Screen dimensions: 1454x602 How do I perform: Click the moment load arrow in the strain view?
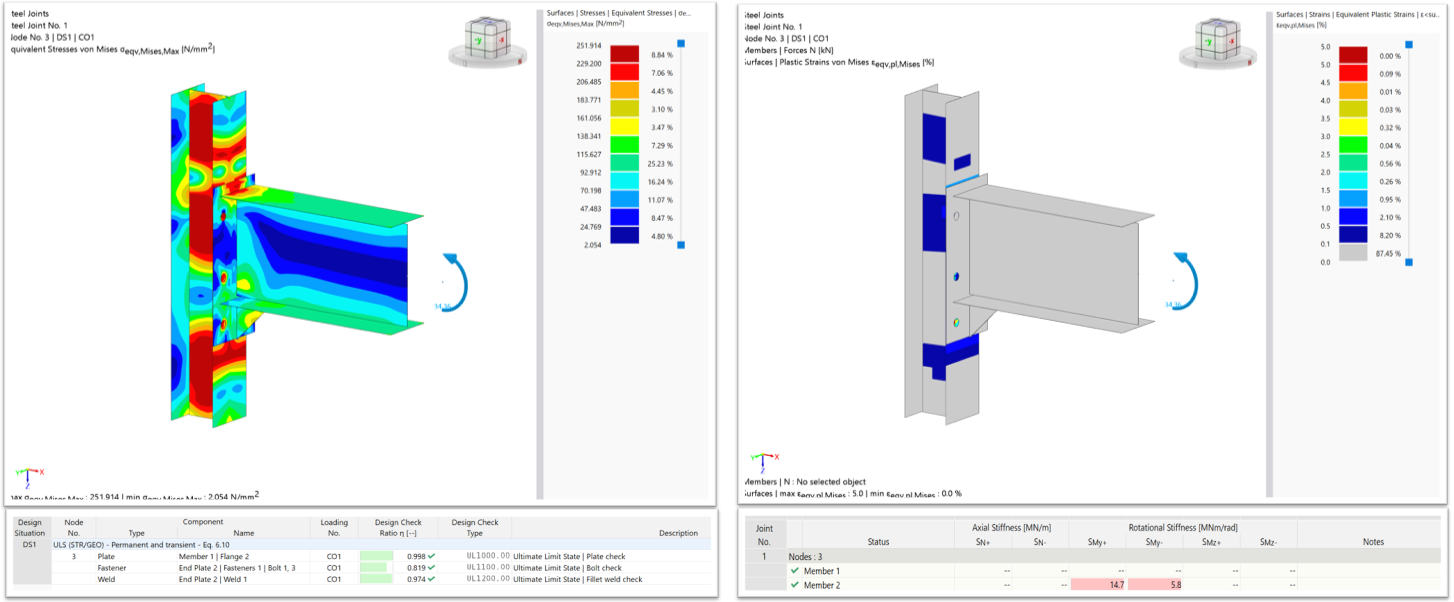tap(1187, 281)
